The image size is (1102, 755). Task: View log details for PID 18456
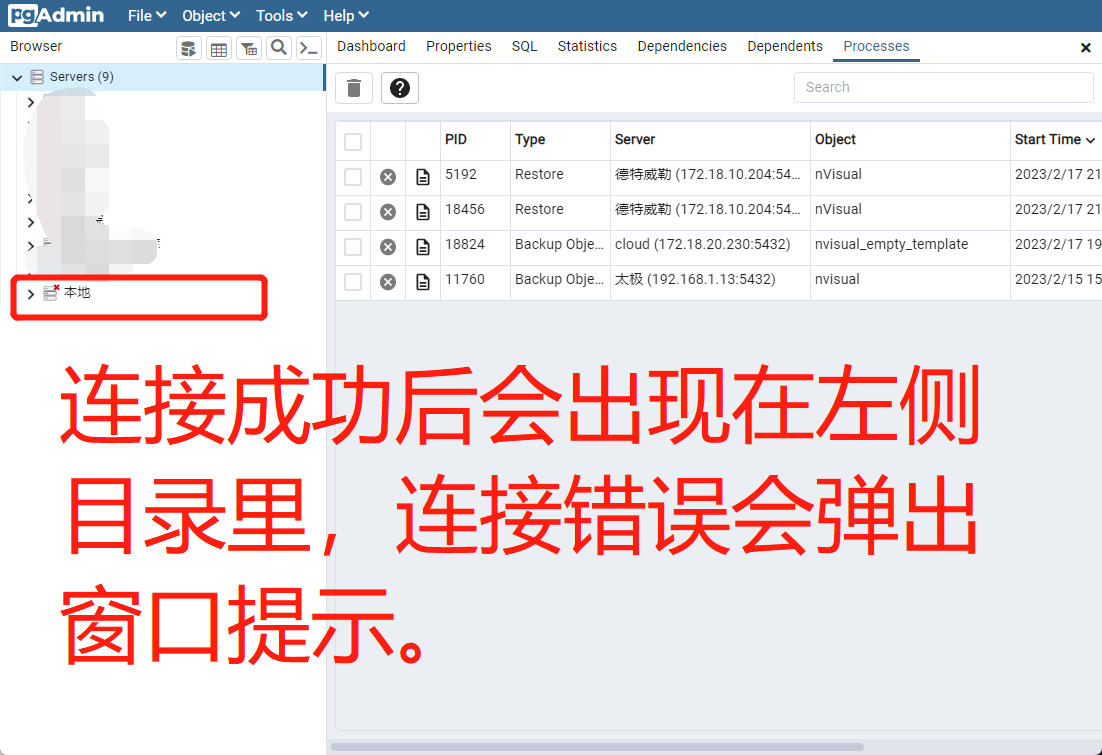click(x=423, y=212)
